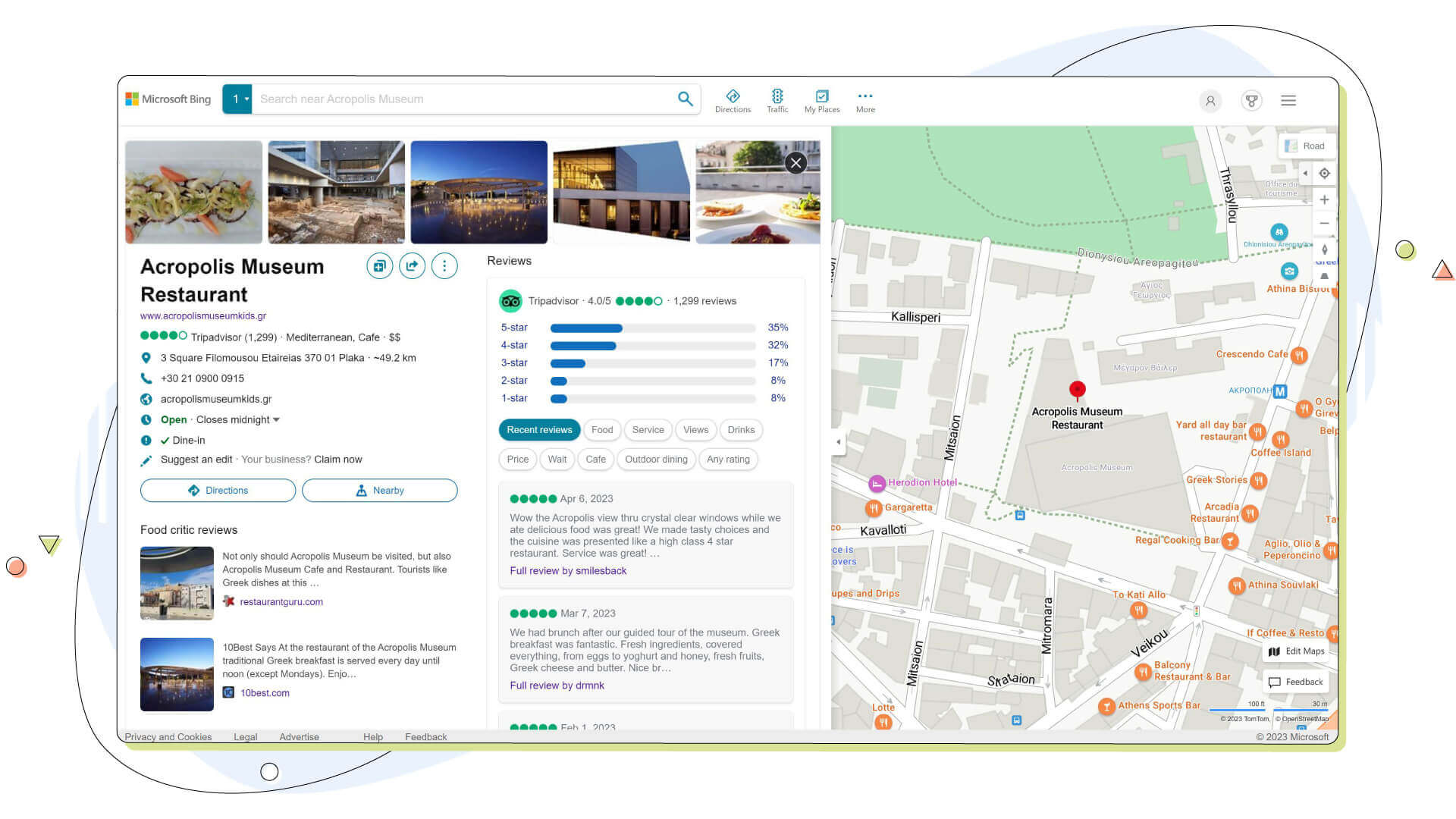Filter reviews by Service
This screenshot has width=1456, height=819.
(648, 430)
